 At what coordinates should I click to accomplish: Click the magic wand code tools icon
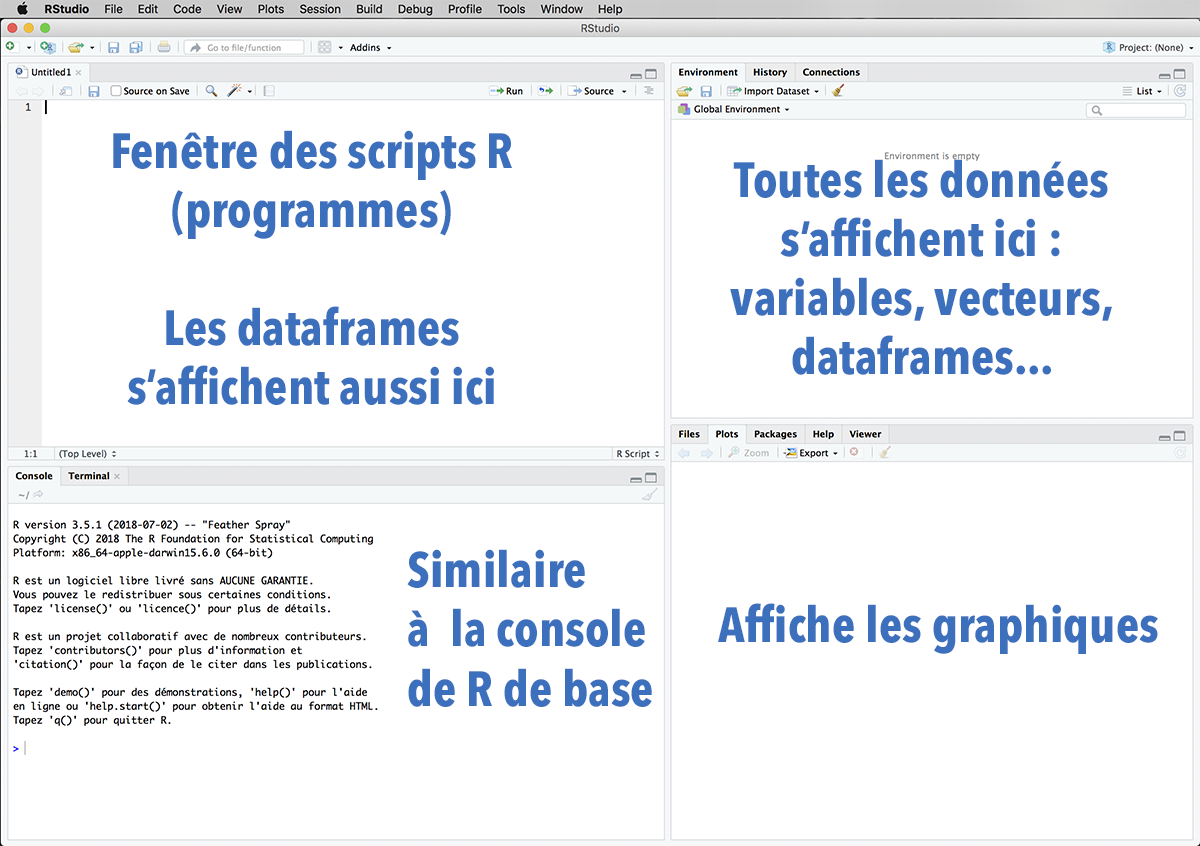(x=235, y=91)
